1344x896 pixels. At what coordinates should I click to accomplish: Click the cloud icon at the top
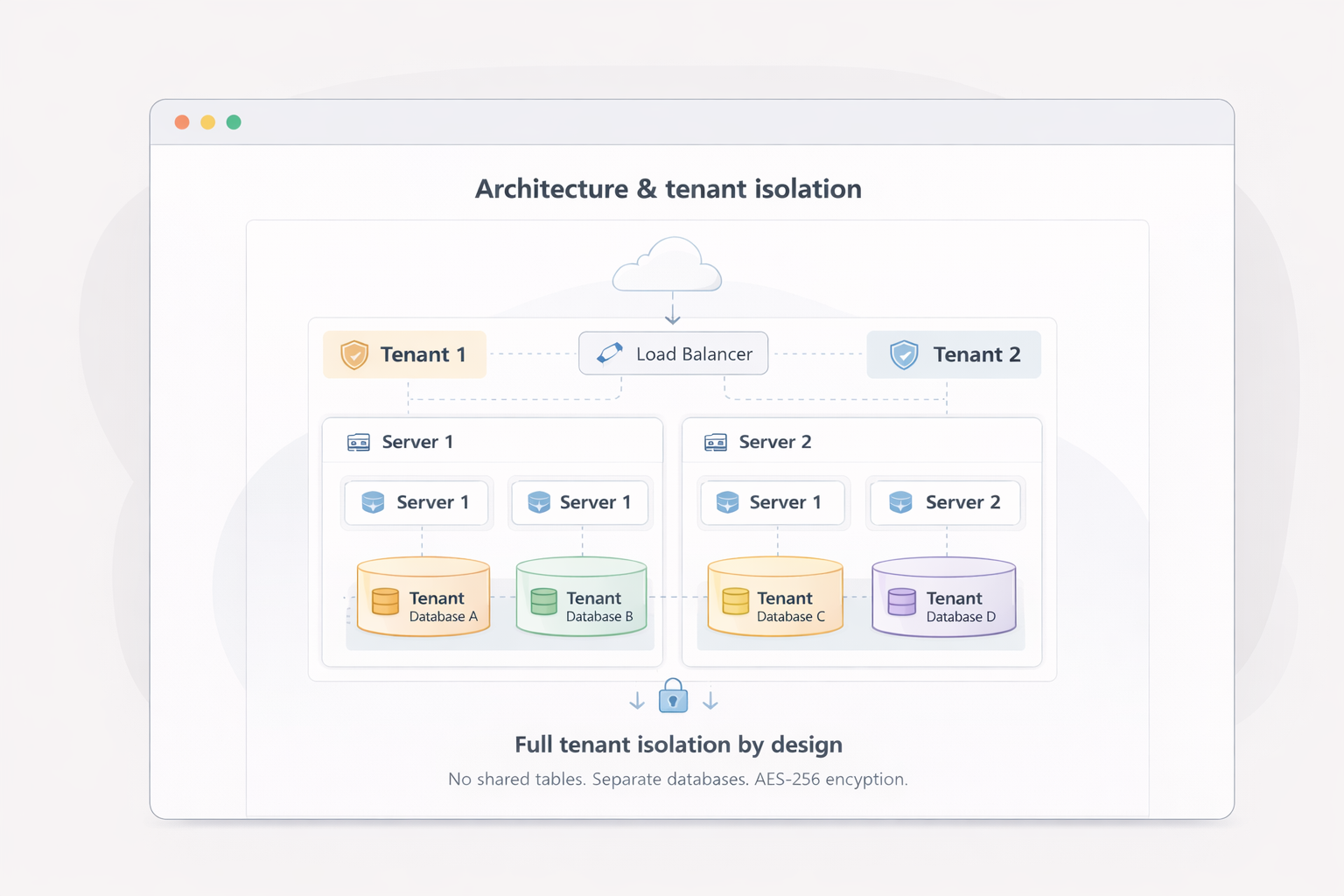[668, 265]
